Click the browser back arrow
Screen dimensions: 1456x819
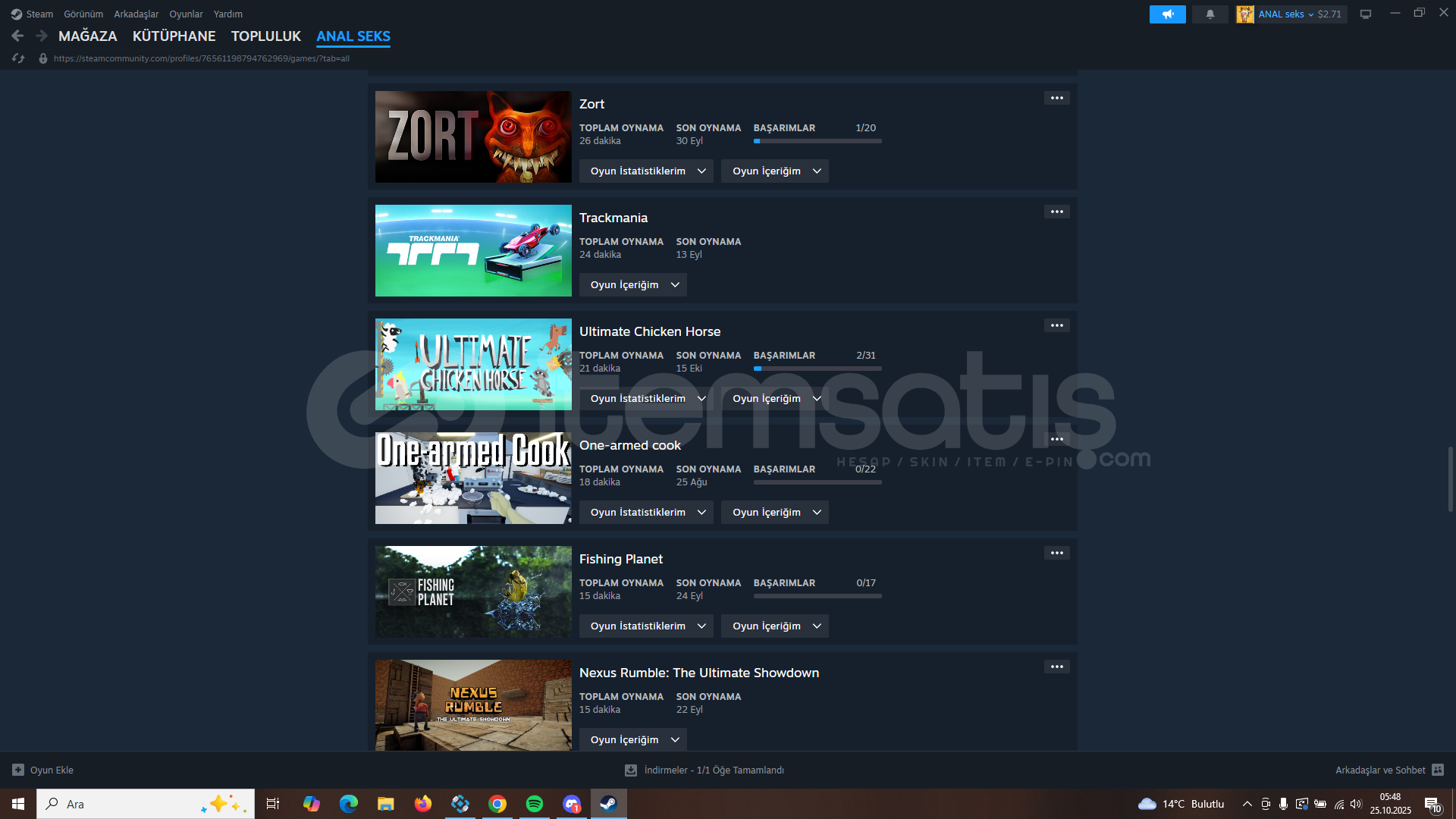pyautogui.click(x=17, y=36)
